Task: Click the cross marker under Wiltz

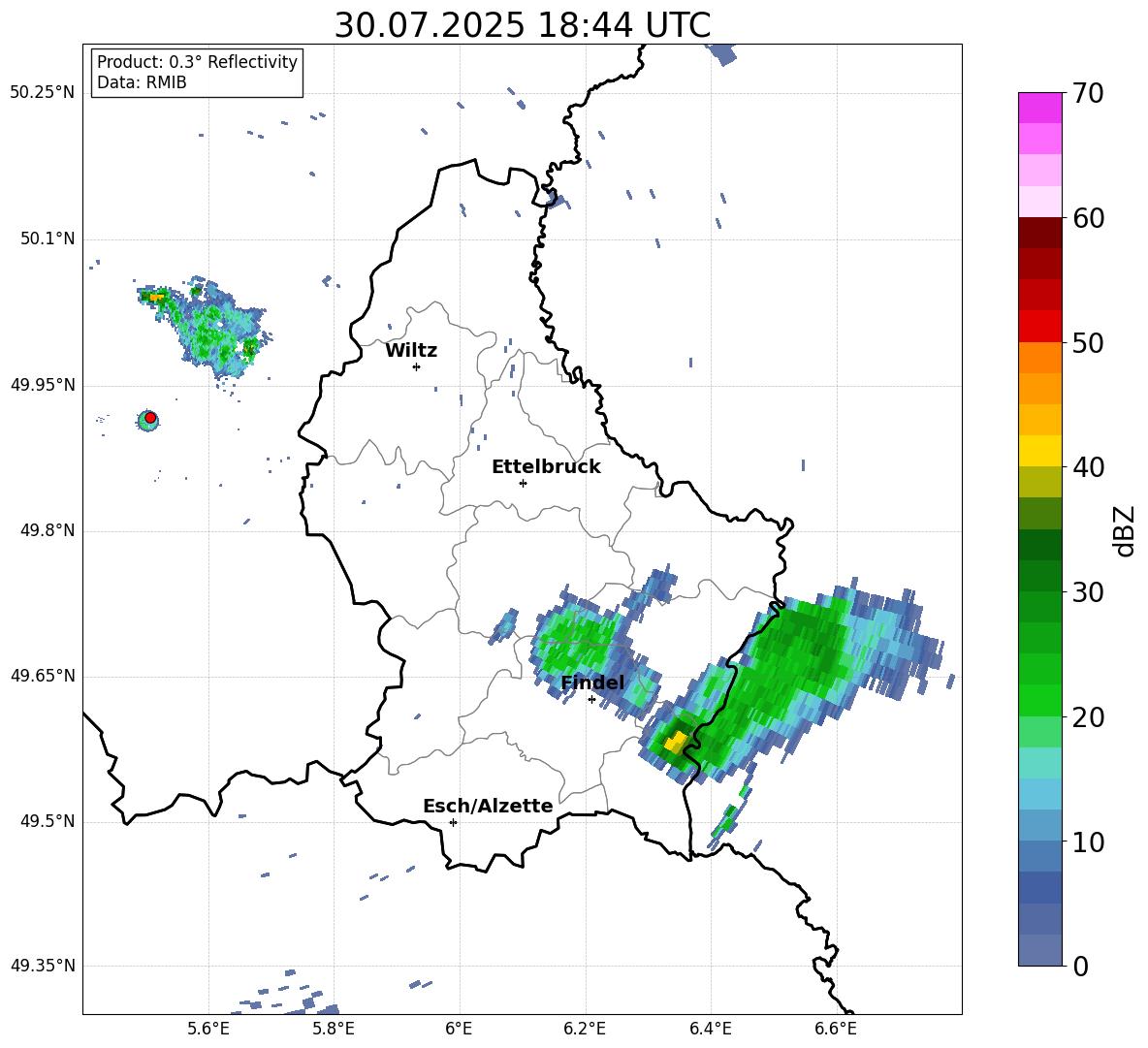Action: pyautogui.click(x=416, y=366)
